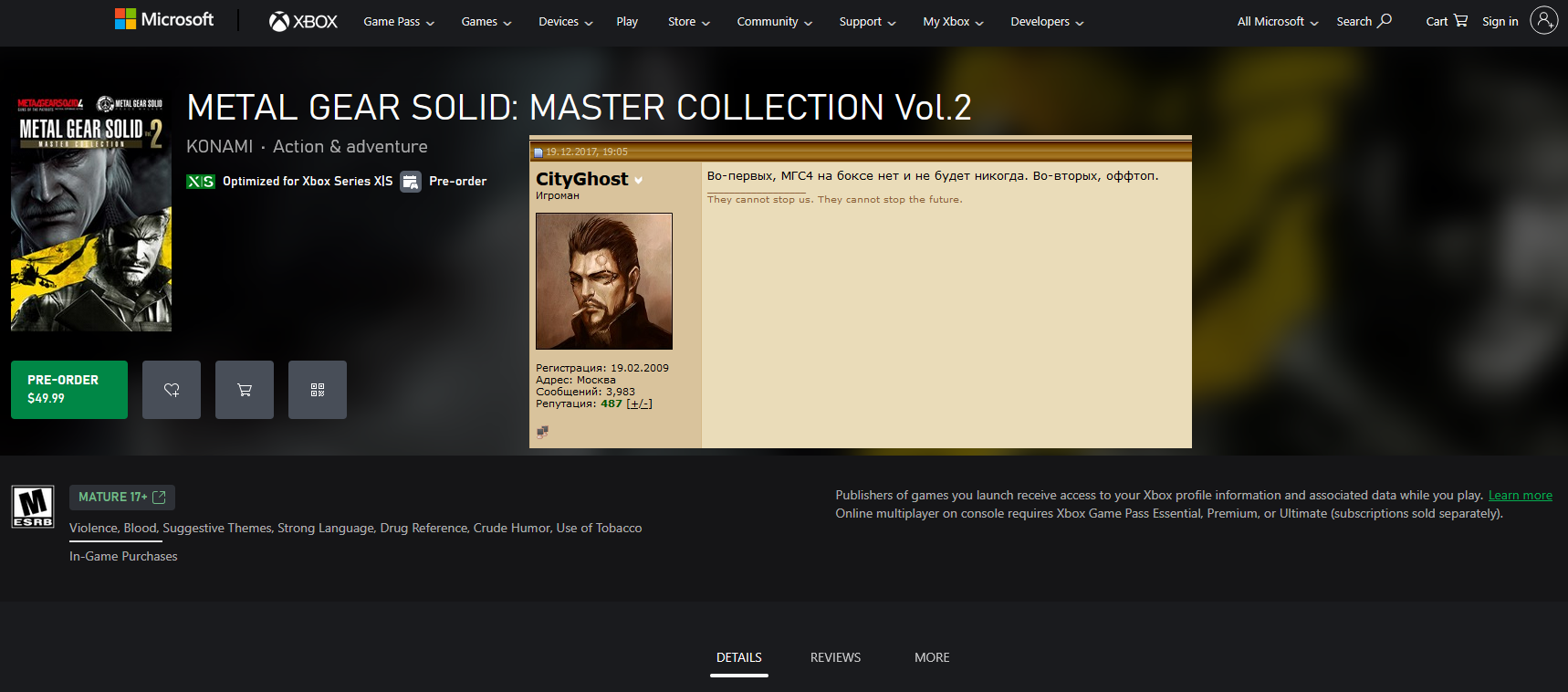Open the Microsoft logo homepage

point(164,19)
